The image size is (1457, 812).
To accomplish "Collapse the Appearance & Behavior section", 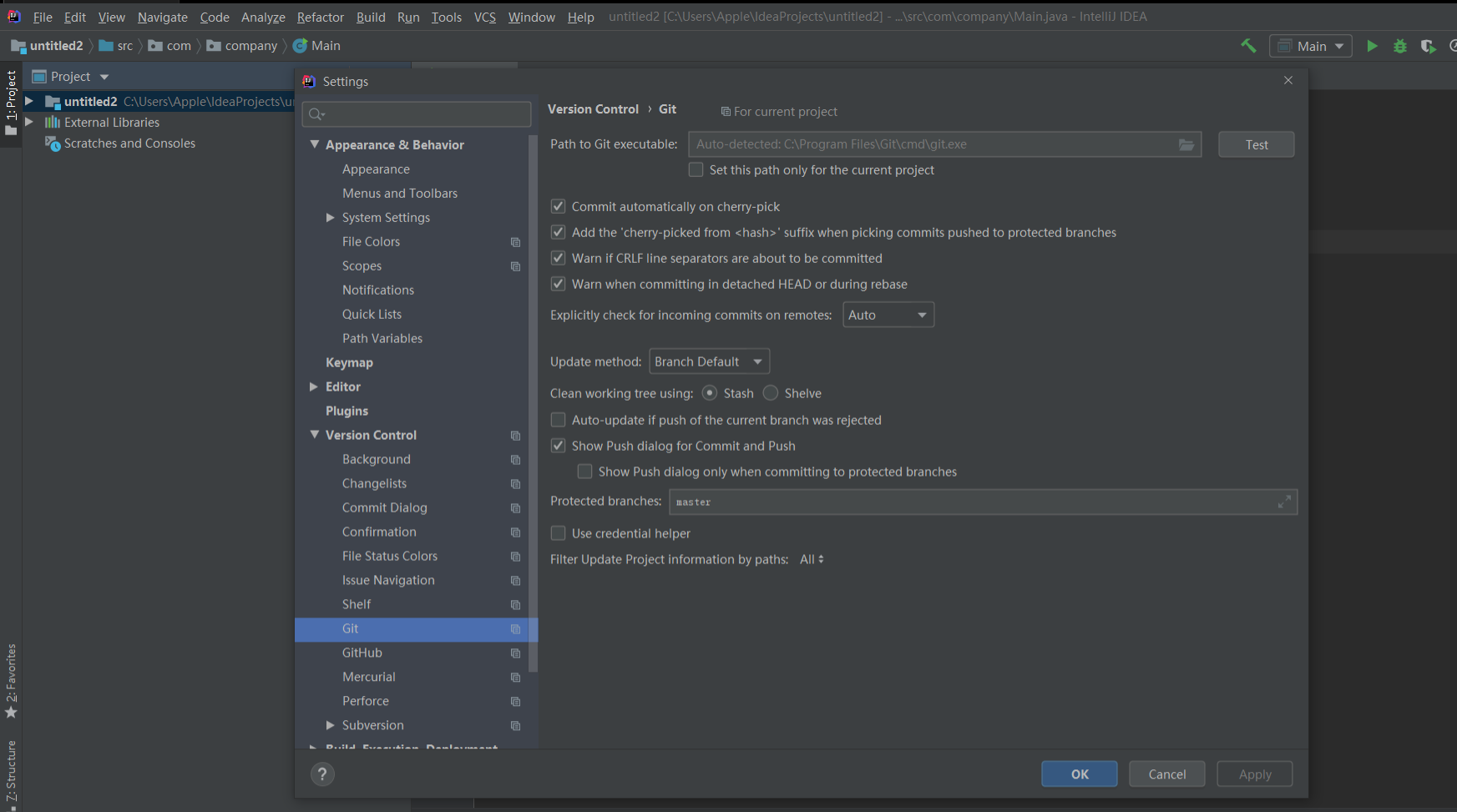I will click(315, 144).
